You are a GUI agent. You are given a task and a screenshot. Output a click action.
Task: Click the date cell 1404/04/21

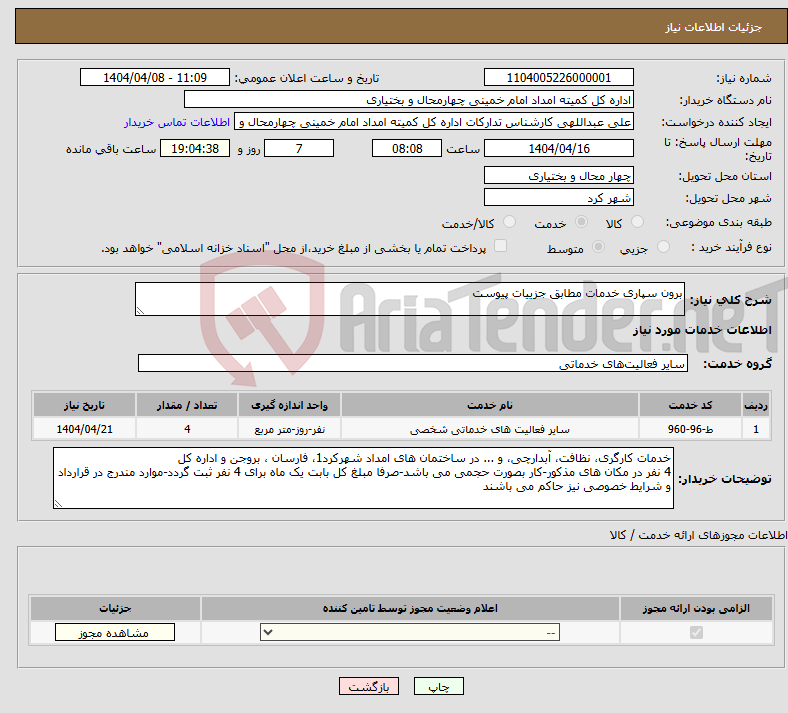click(x=84, y=429)
